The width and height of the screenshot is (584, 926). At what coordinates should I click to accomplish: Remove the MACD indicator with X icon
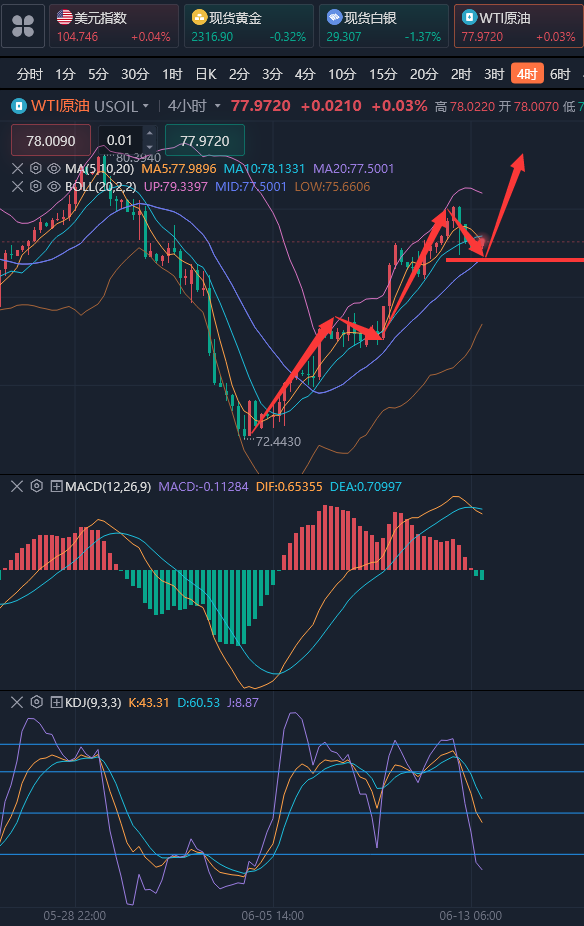tap(17, 487)
